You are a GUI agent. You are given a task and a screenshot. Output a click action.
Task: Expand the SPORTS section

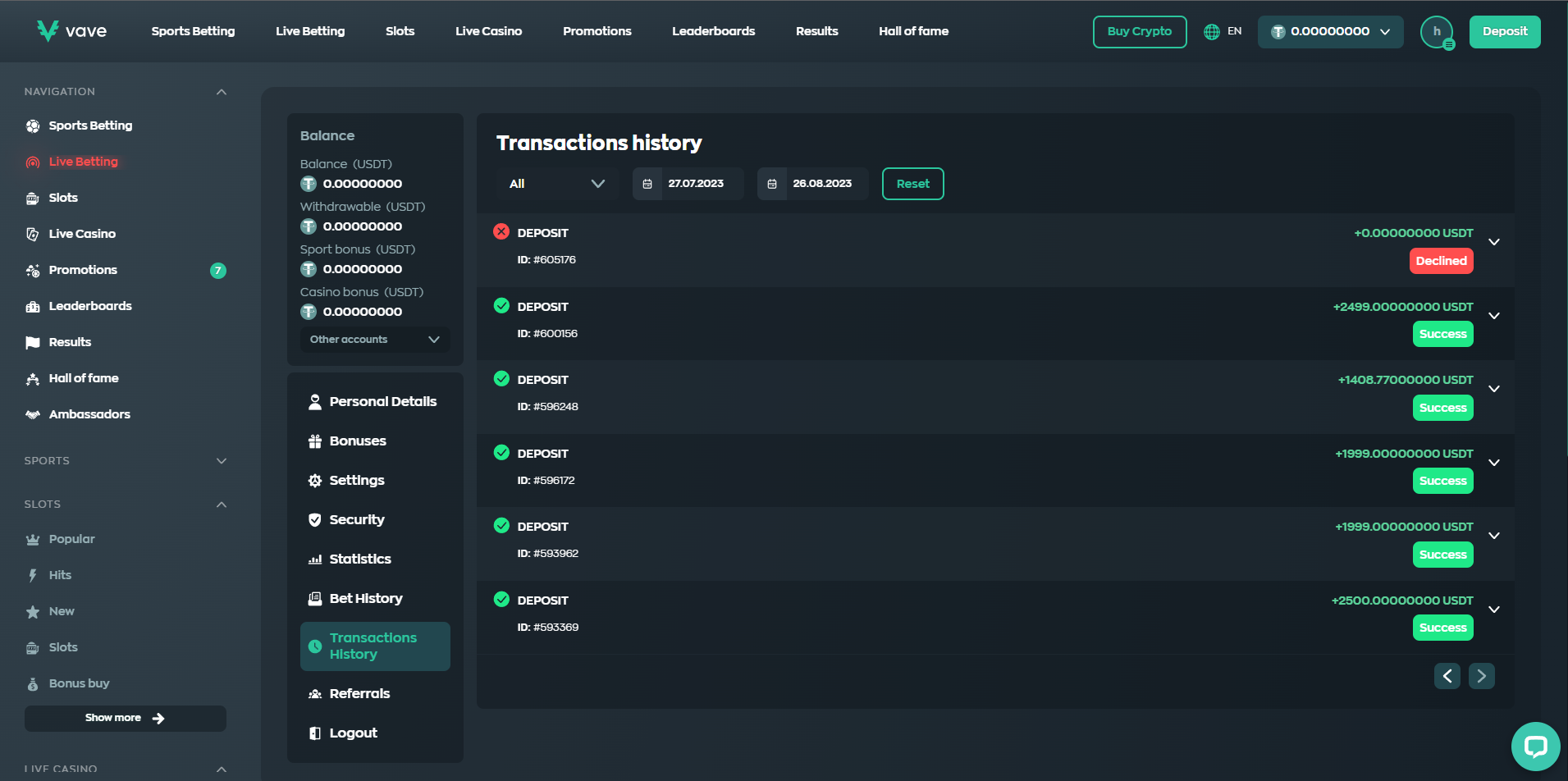click(222, 461)
